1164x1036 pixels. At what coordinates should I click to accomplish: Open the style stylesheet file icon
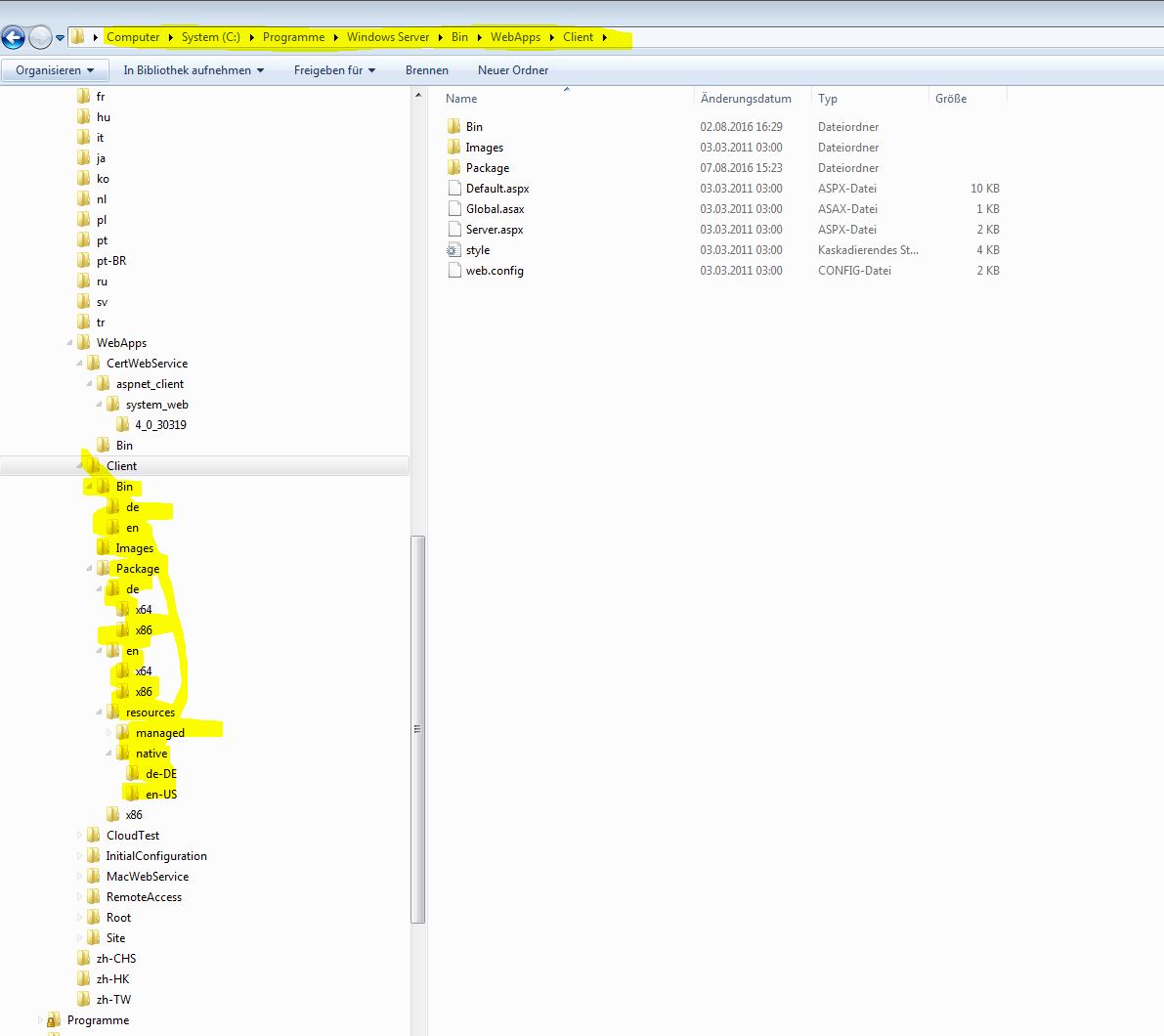coord(453,250)
